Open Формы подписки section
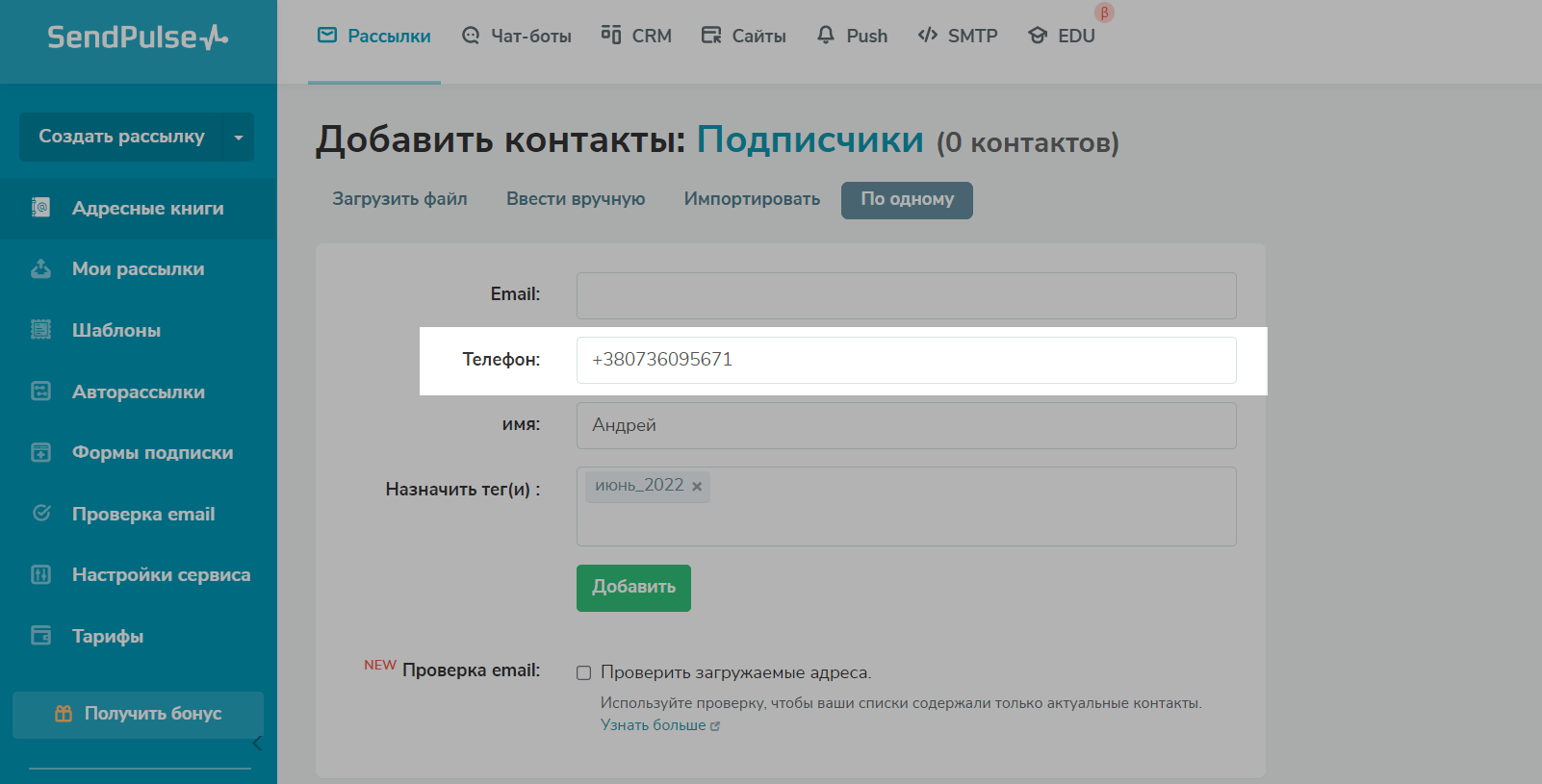This screenshot has height=784, width=1542. pyautogui.click(x=152, y=453)
